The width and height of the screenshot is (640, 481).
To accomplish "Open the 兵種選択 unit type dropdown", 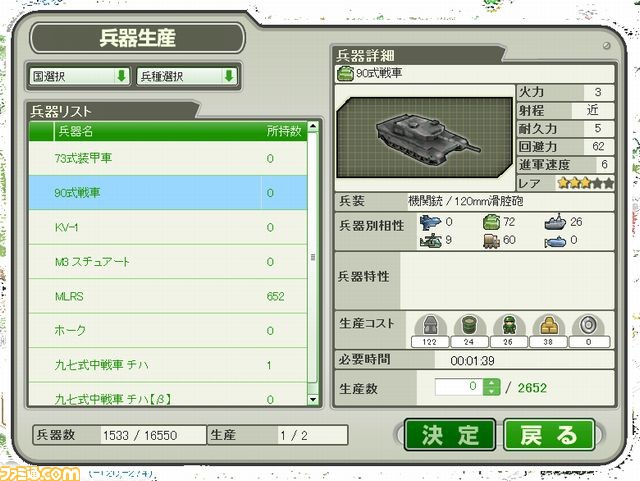I will (x=187, y=76).
